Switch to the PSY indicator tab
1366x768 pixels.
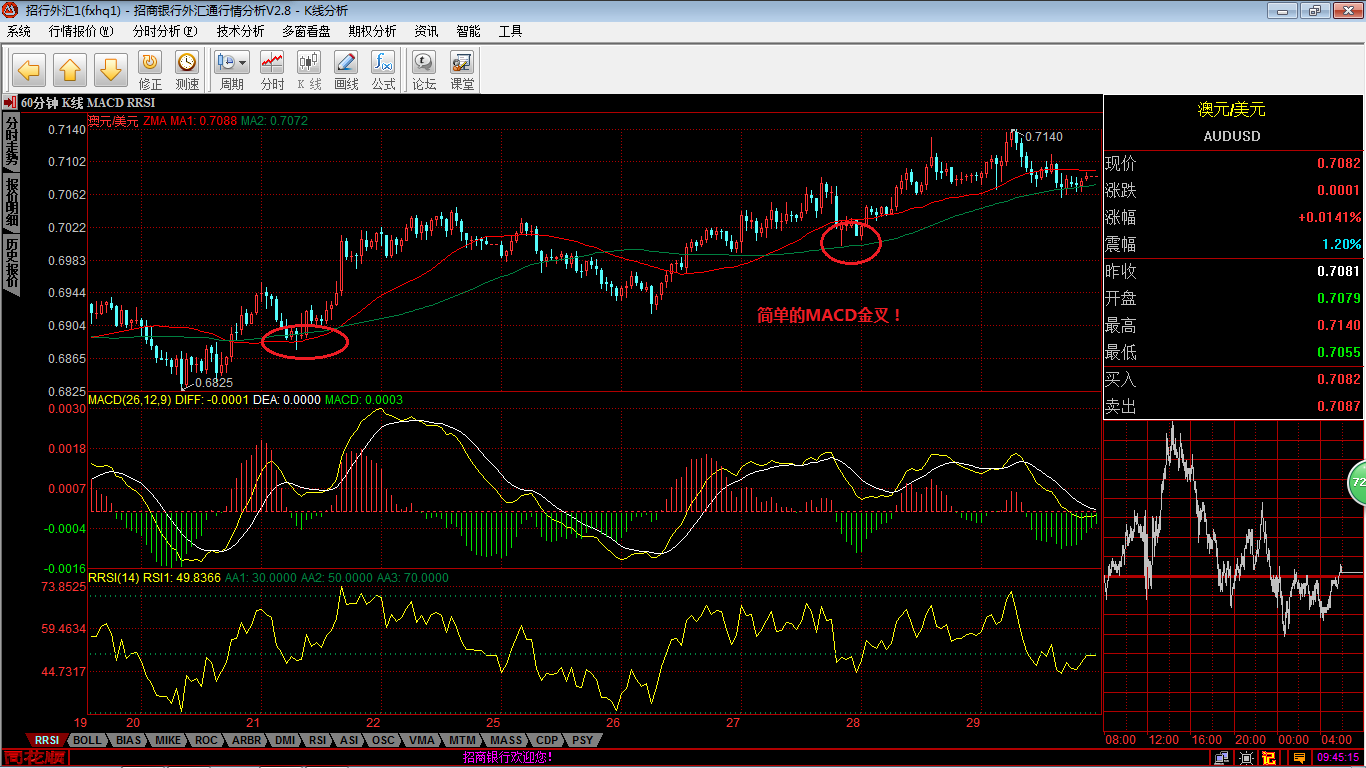tap(582, 740)
